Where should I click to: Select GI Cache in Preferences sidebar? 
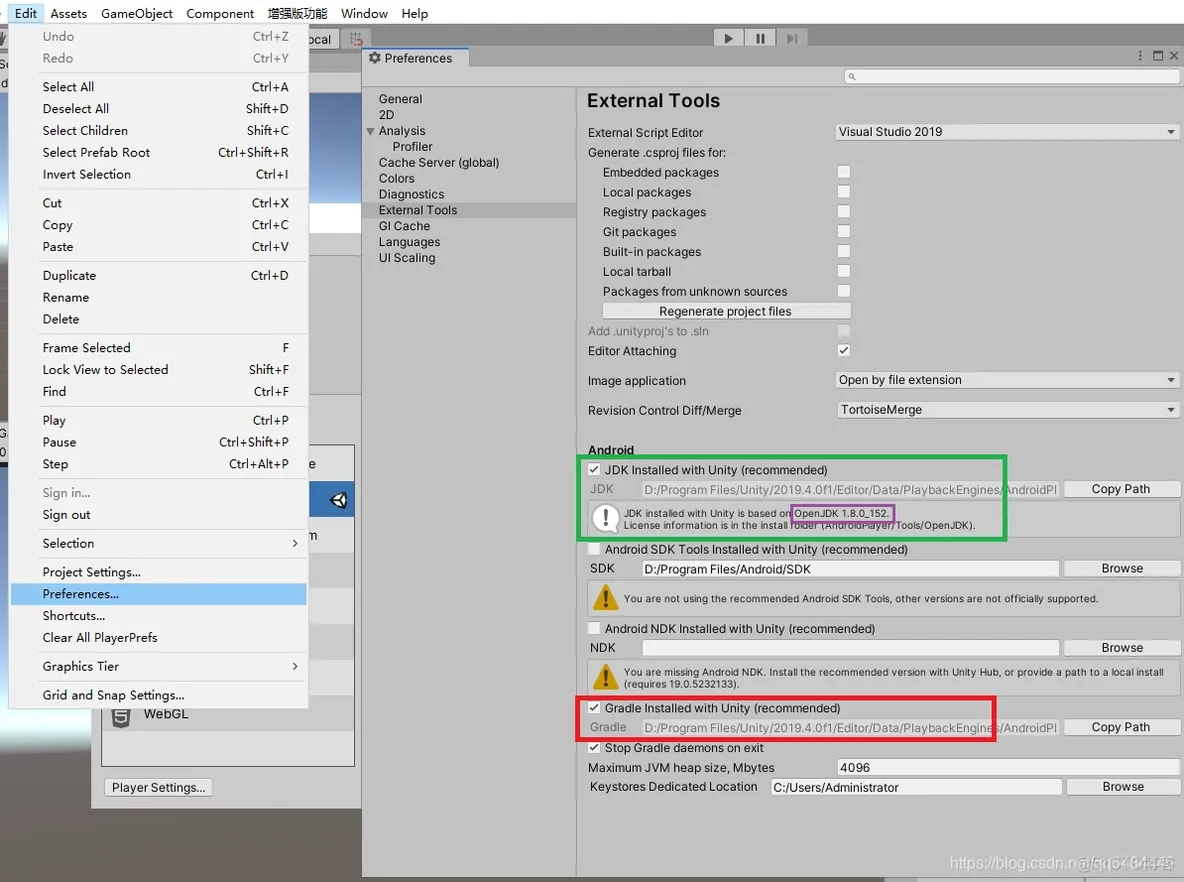point(405,226)
